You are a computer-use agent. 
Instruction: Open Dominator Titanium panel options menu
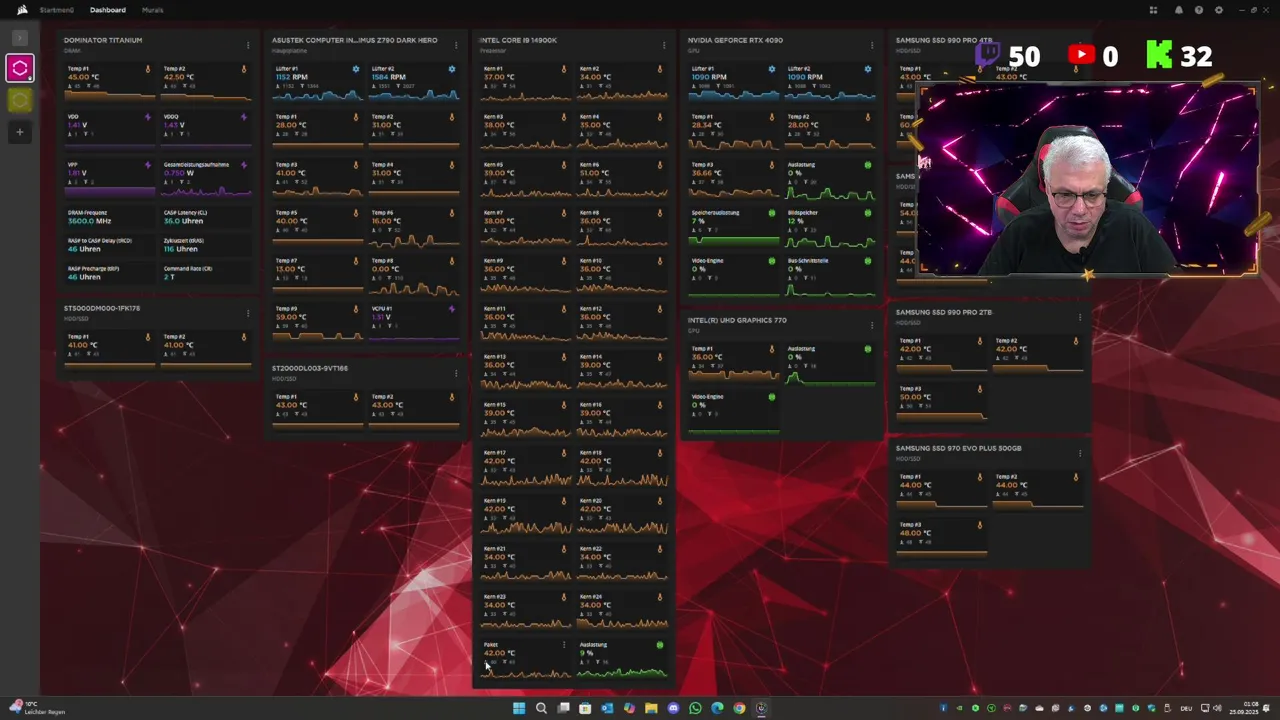point(248,45)
